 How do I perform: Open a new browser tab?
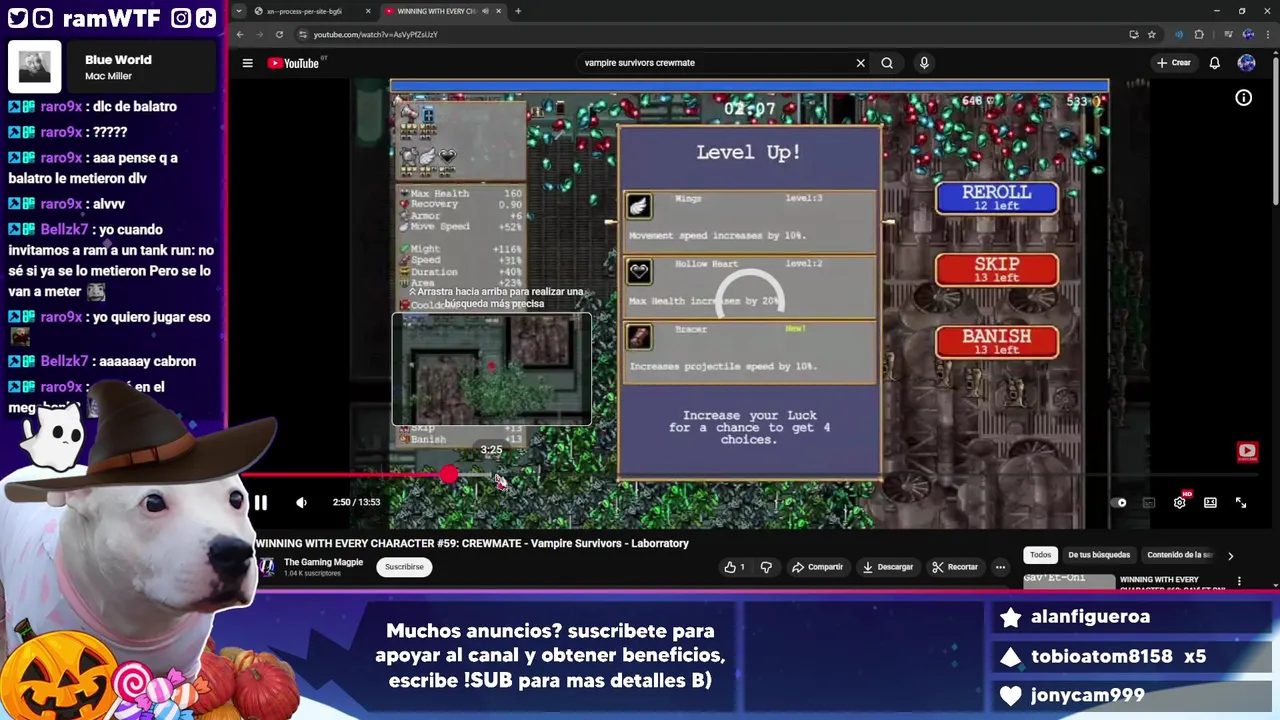[517, 11]
